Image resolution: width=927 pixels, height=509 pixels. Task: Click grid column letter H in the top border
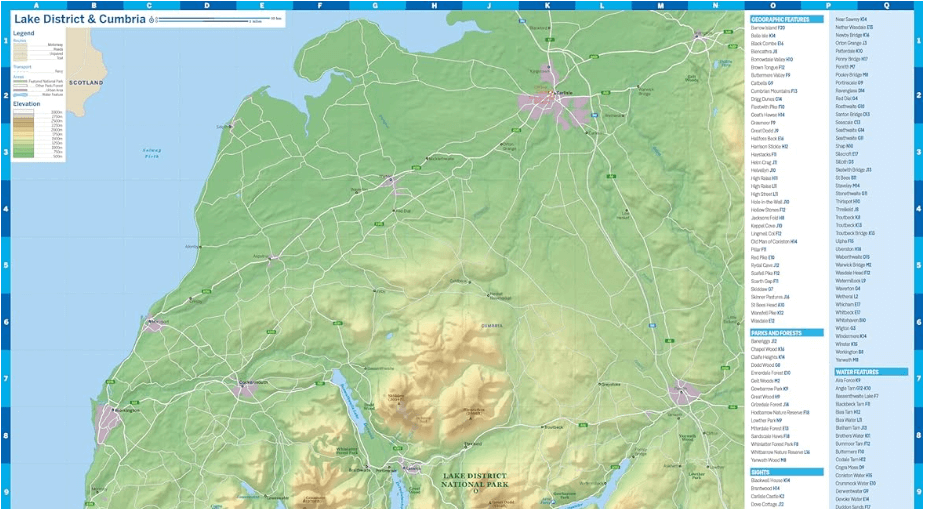tap(434, 5)
